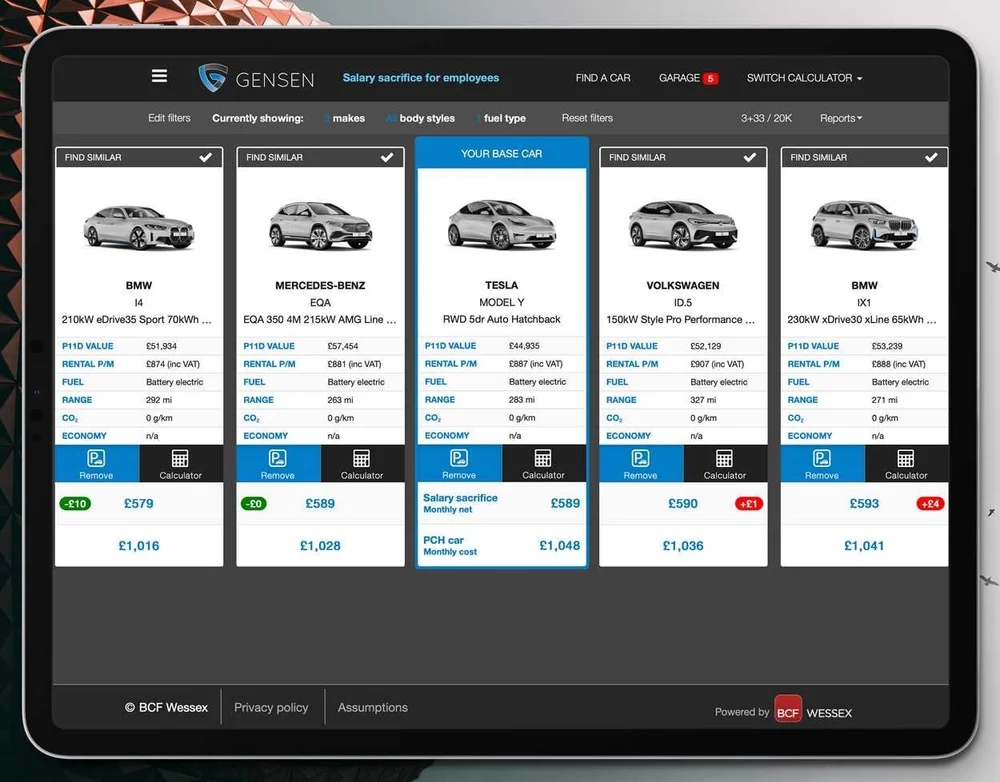Screen dimensions: 1000x782
Task: Click the garage count badge showing 5
Action: (710, 78)
